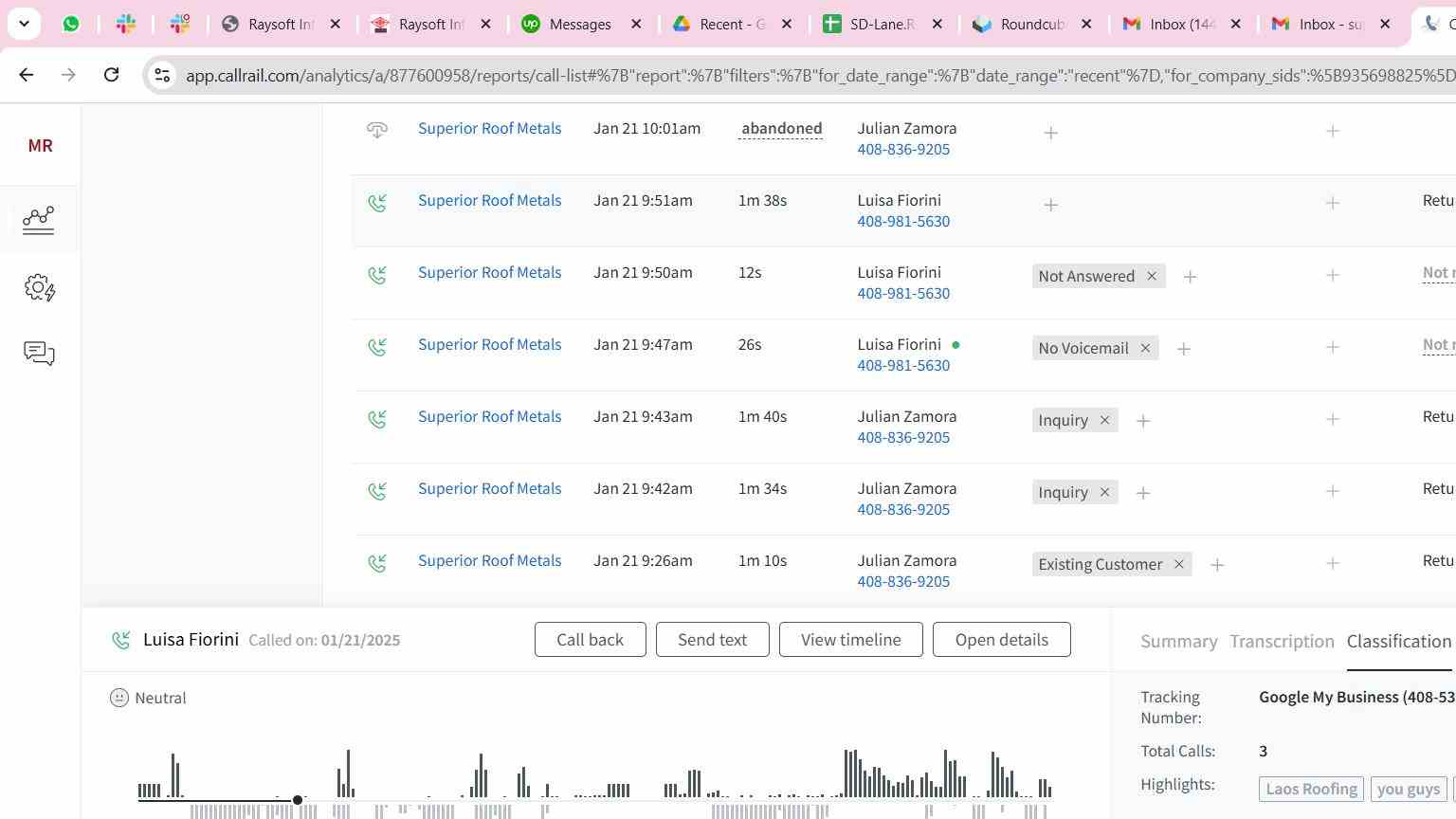Click the browser address bar URL

(x=820, y=75)
